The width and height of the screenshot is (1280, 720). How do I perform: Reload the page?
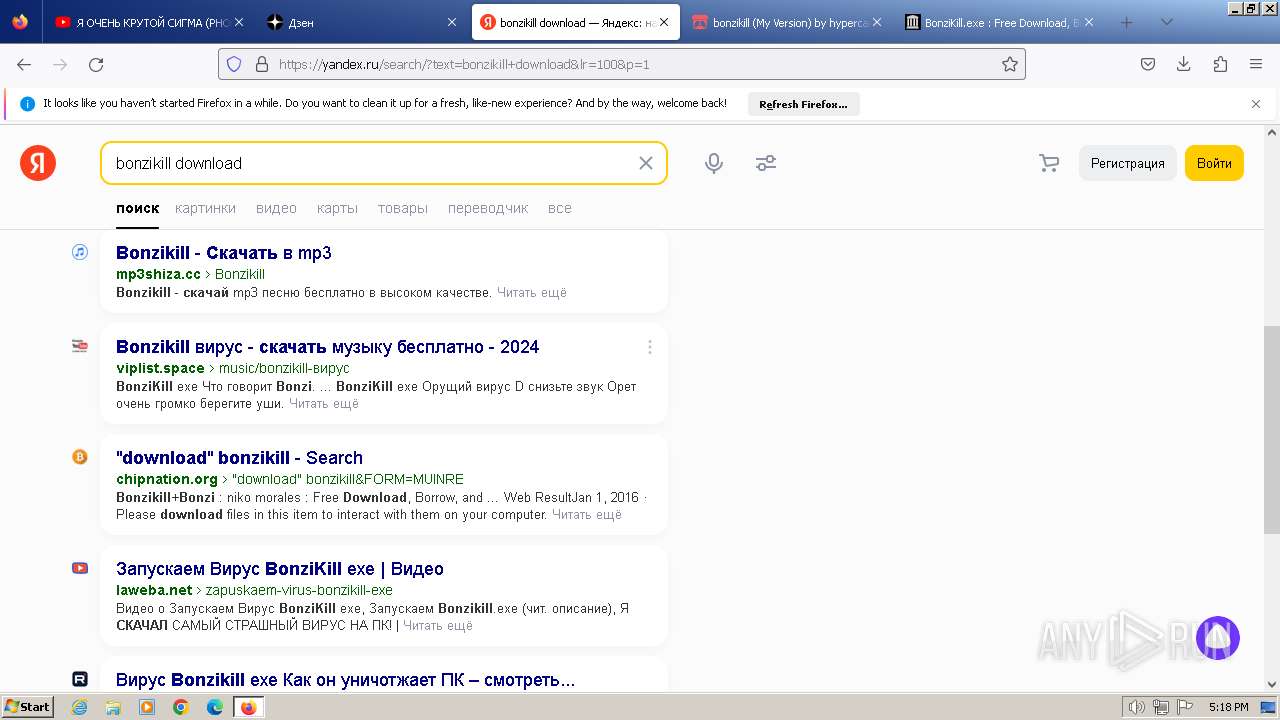96,64
